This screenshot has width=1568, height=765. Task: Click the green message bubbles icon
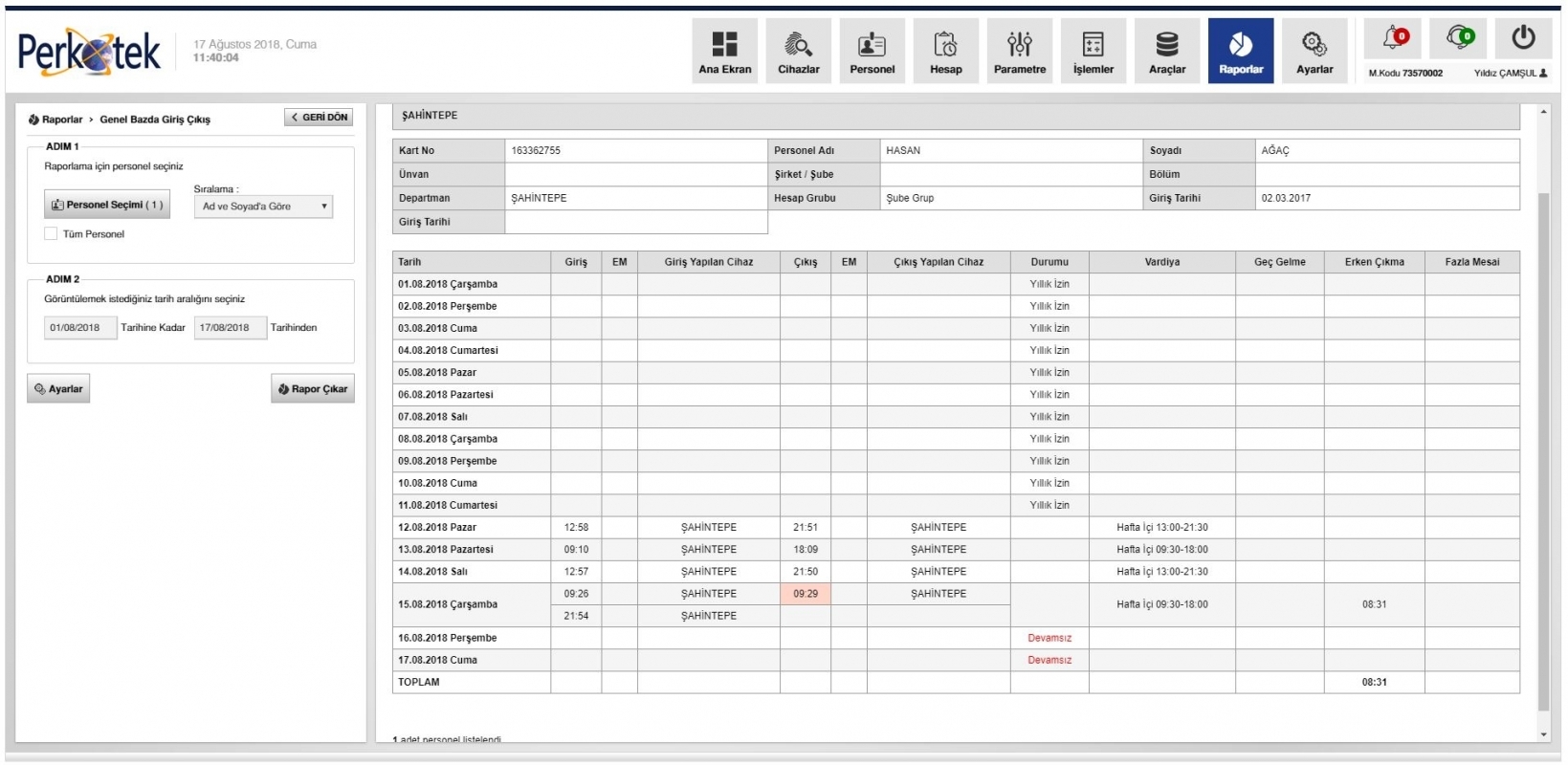point(1458,38)
